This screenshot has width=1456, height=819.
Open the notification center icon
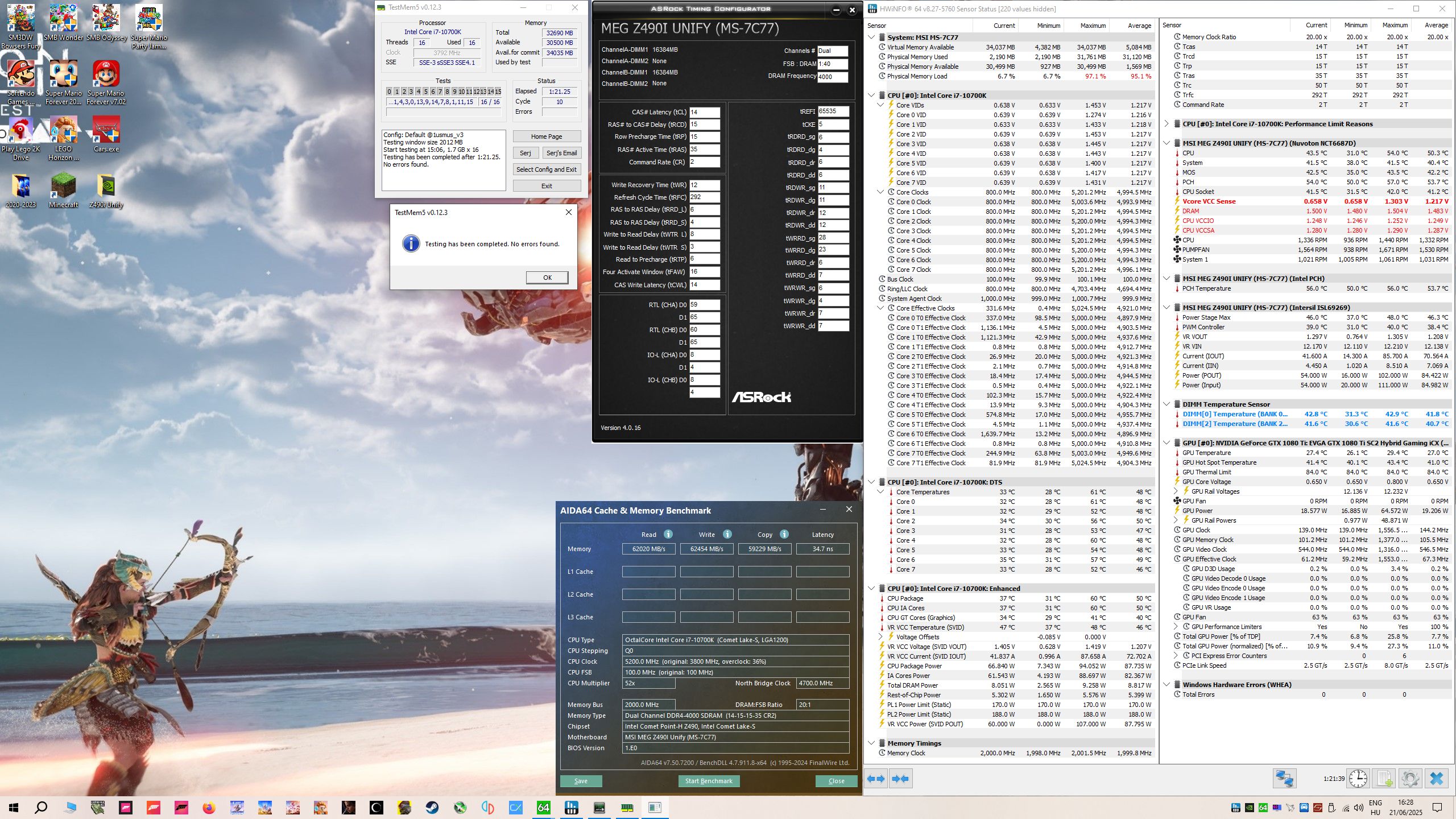click(x=1437, y=808)
